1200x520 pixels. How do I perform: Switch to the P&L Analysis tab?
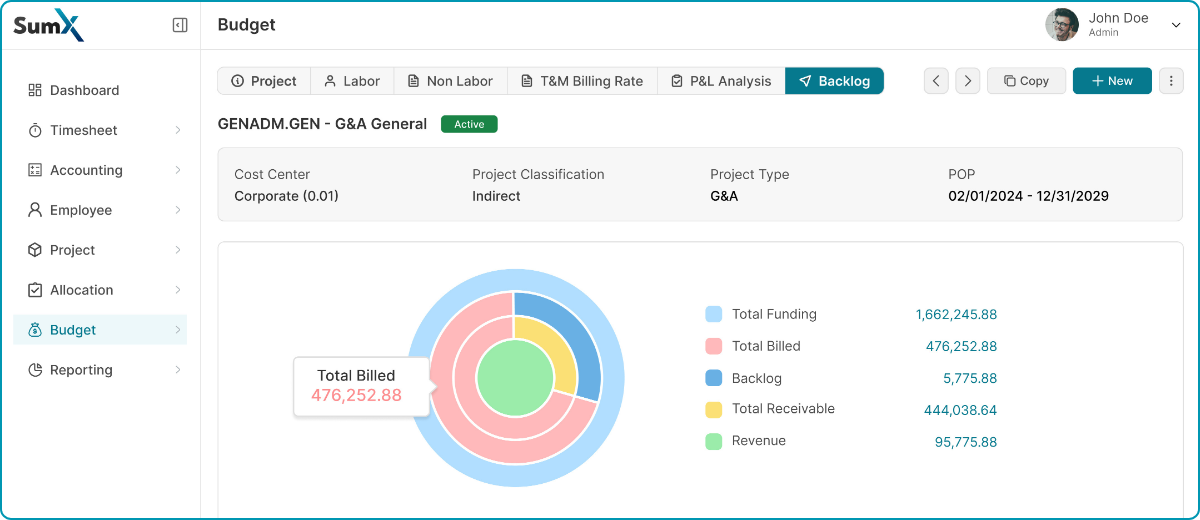pos(721,81)
